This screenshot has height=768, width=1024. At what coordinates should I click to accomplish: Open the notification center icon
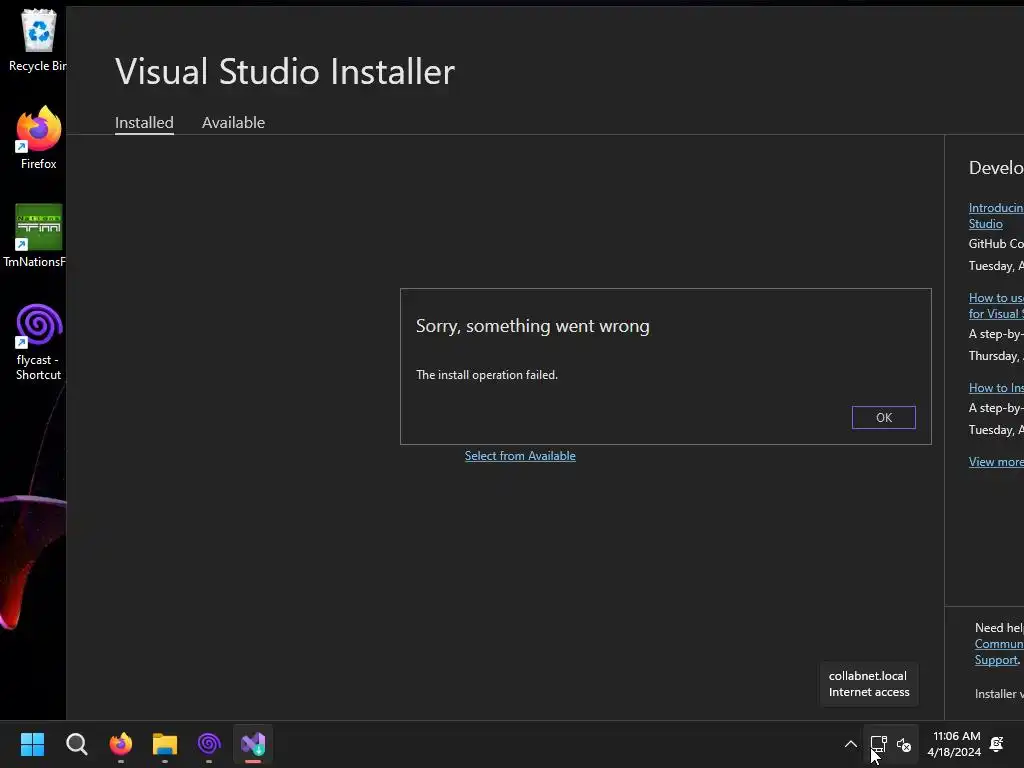click(x=997, y=744)
